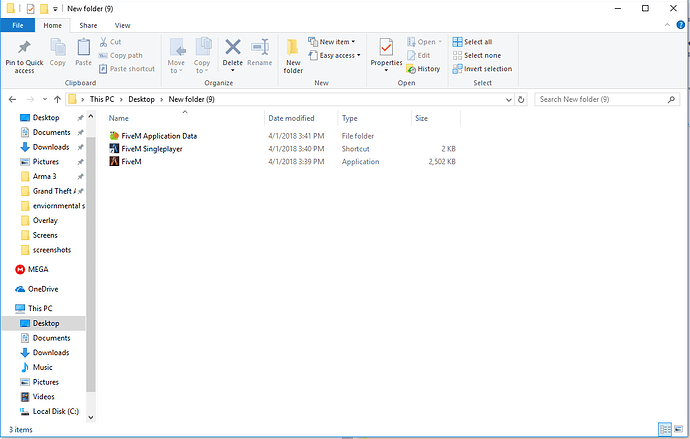The width and height of the screenshot is (690, 439).
Task: Open pinned Desktop in Quick access
Action: click(x=46, y=117)
